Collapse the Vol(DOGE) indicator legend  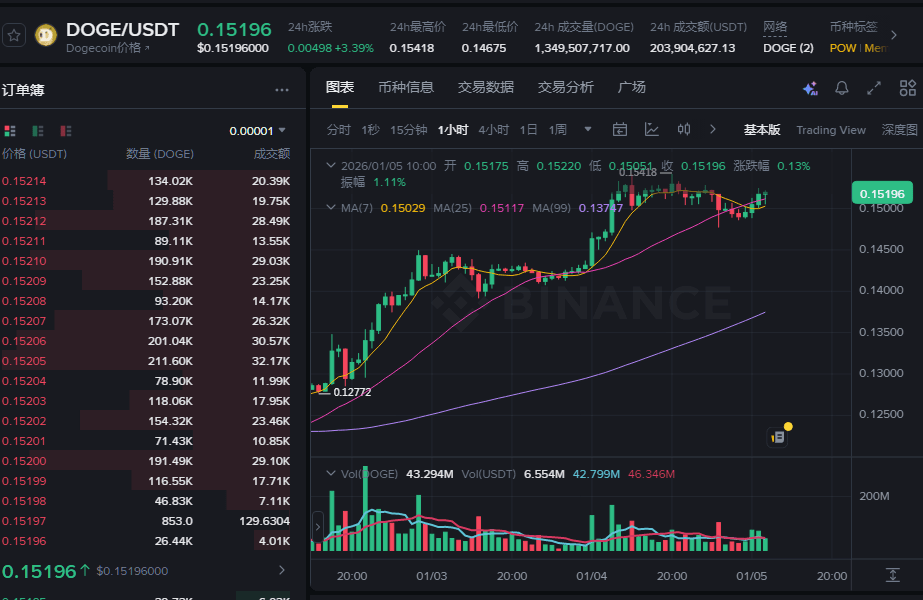pos(331,474)
